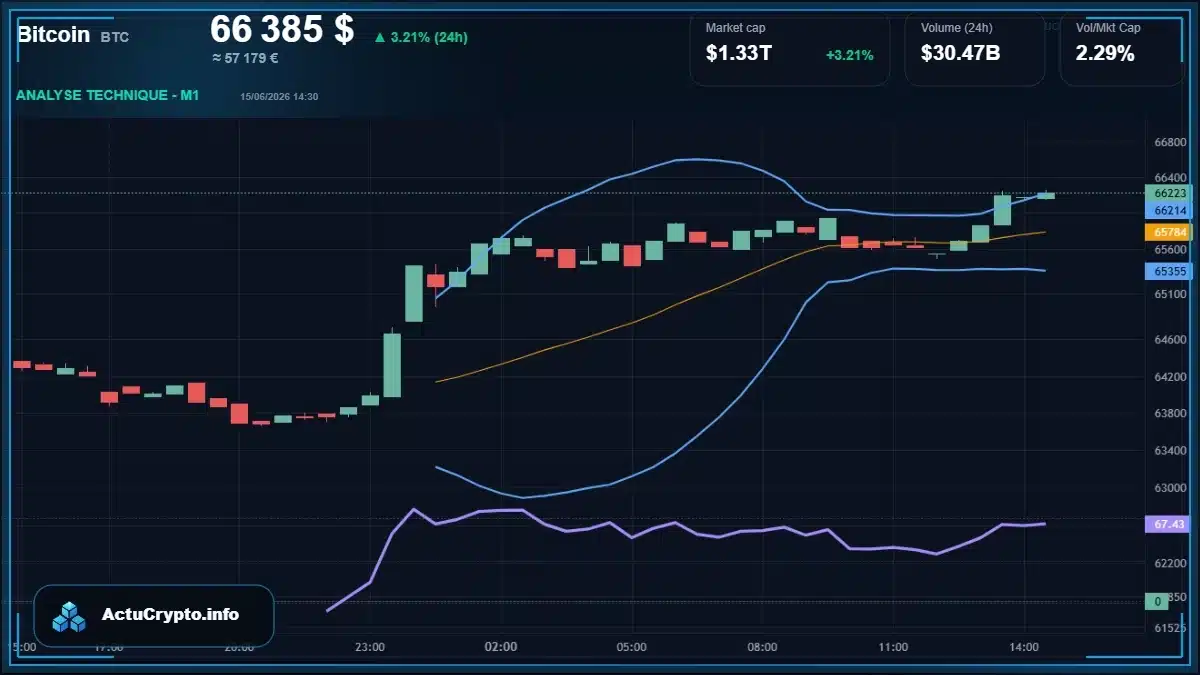
Task: Click the green 66223 current price tag
Action: [1168, 193]
